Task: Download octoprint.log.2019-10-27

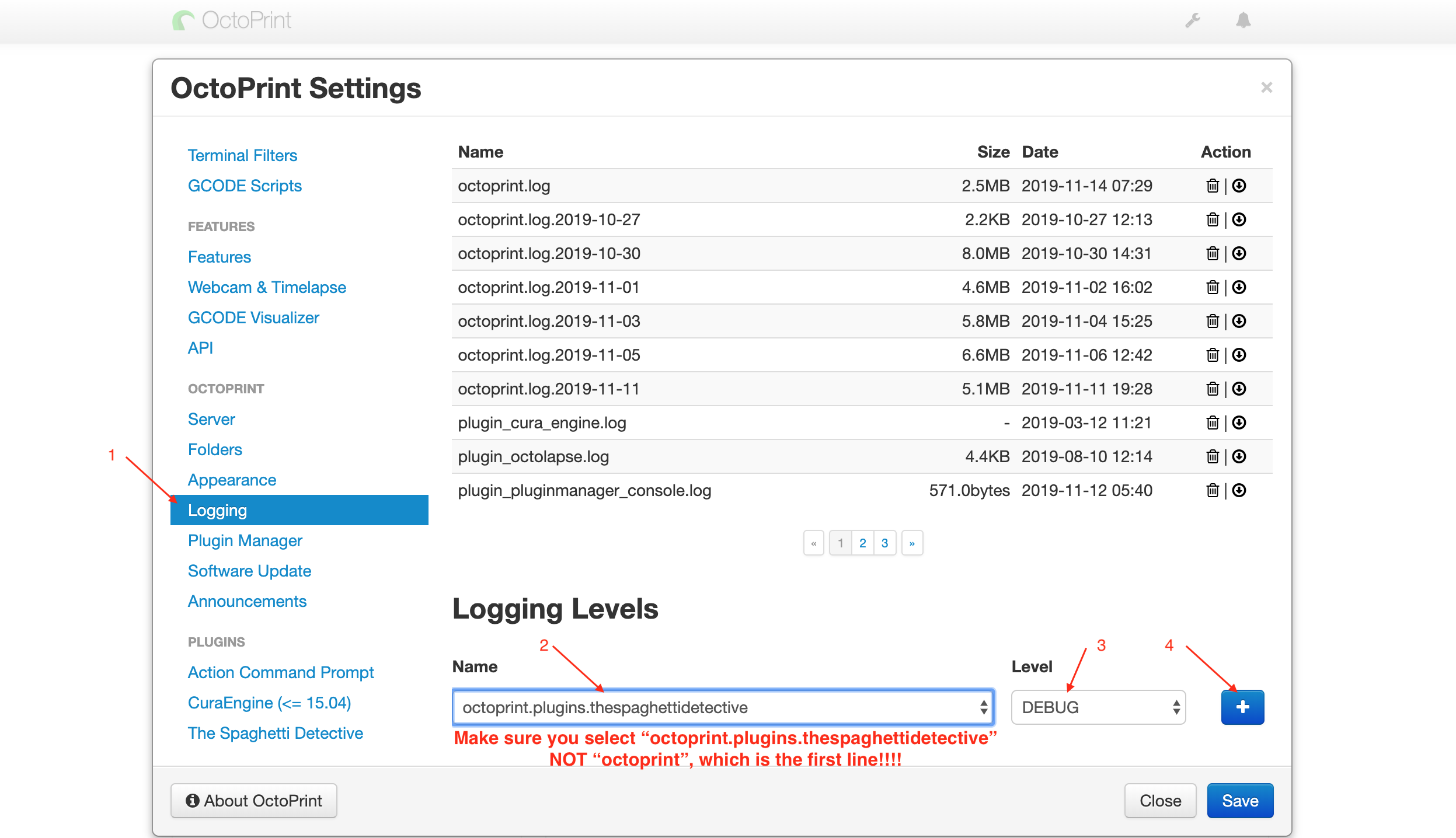Action: click(1239, 219)
